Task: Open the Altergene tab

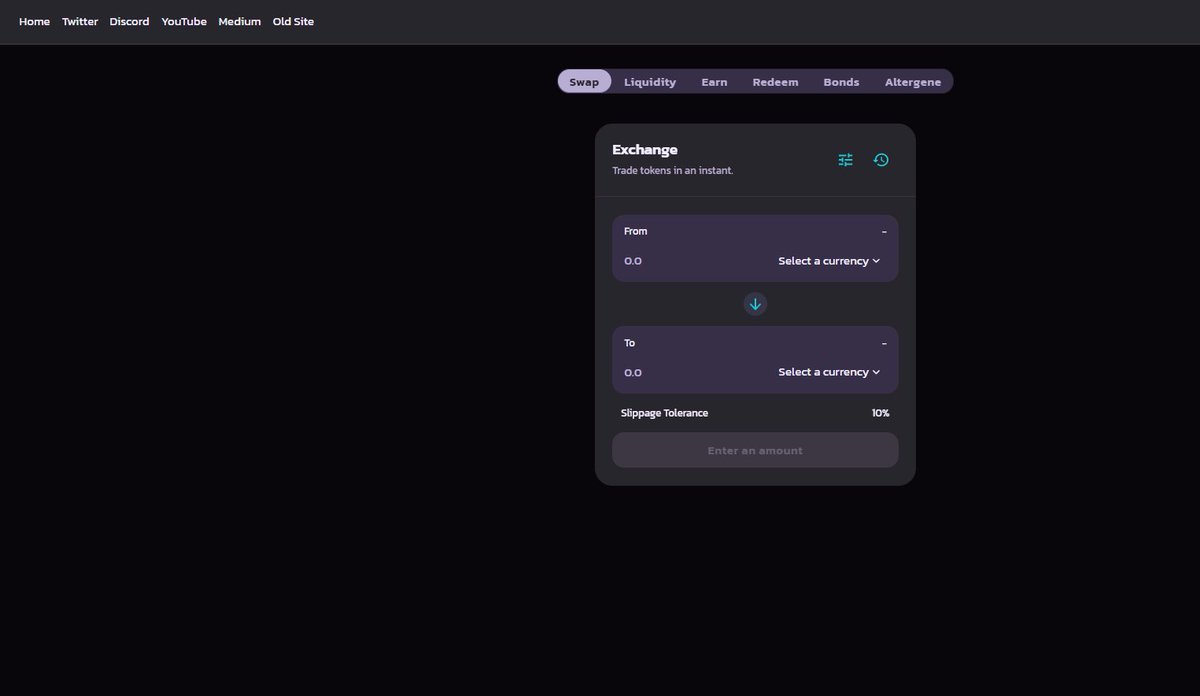Action: tap(913, 82)
